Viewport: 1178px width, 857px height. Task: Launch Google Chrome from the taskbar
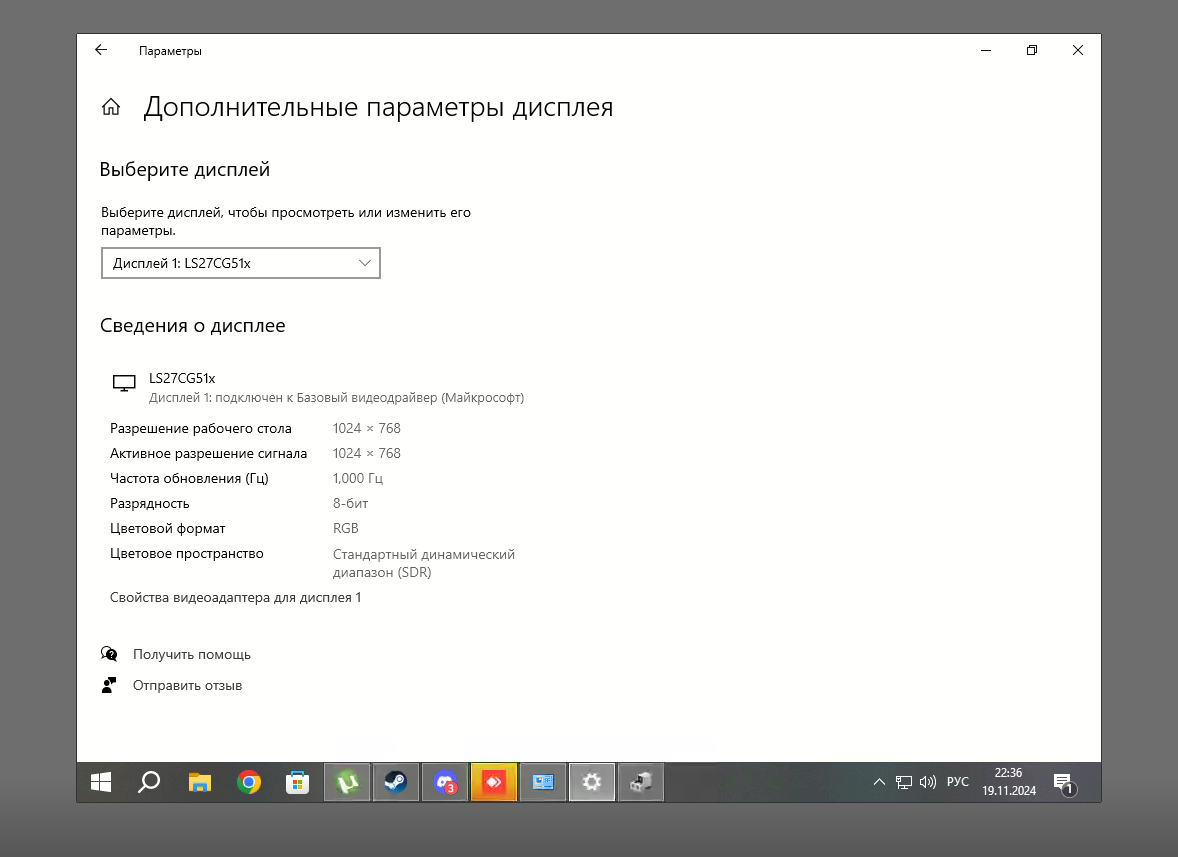[249, 783]
